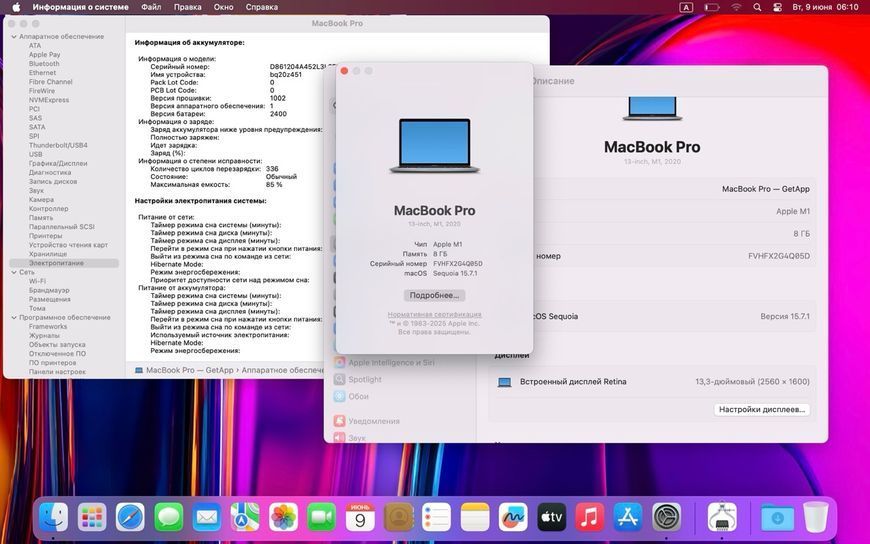Click the battery status icon in menu bar
The image size is (870, 544).
tap(711, 7)
